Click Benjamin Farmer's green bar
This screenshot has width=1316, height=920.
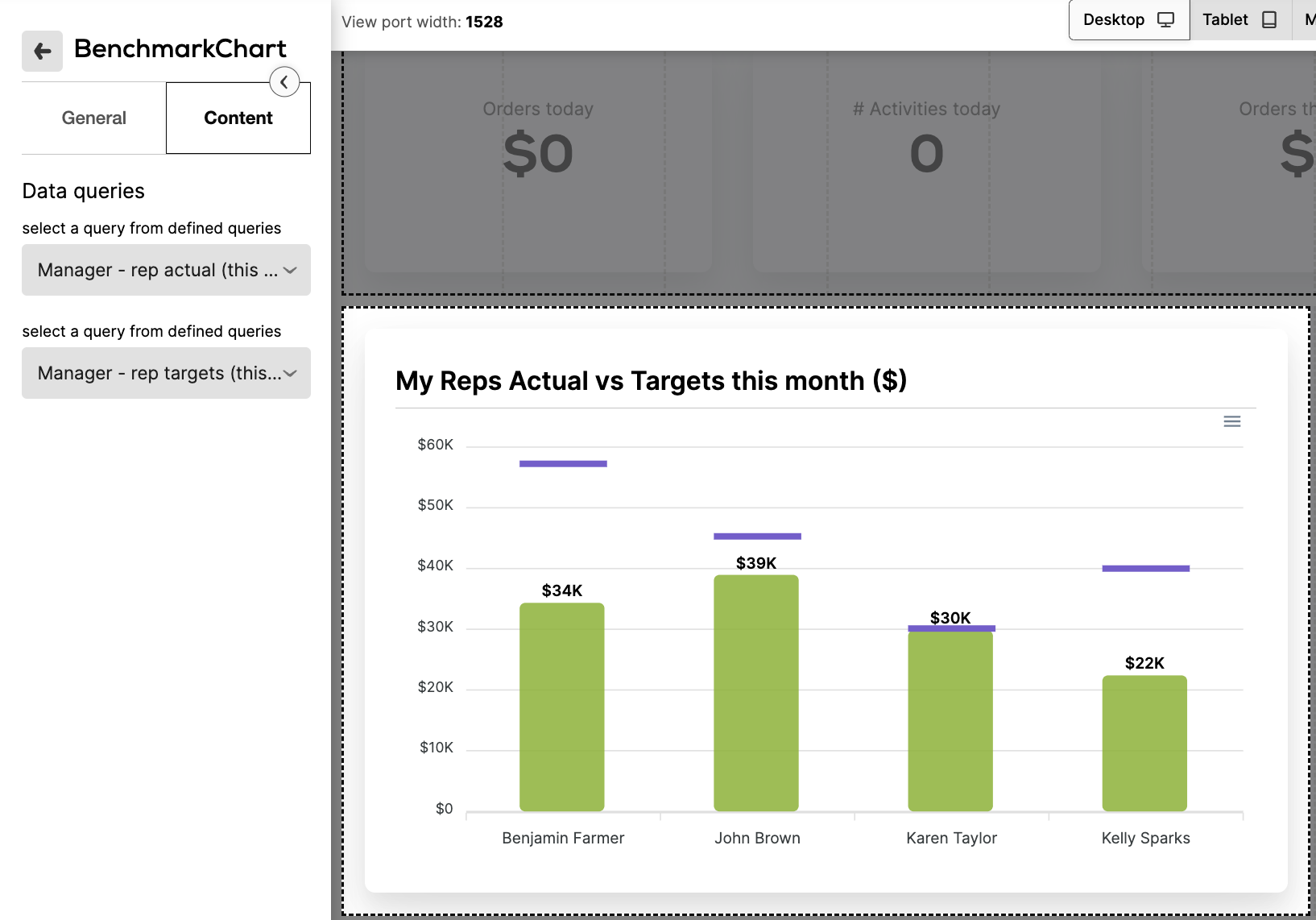coord(562,707)
